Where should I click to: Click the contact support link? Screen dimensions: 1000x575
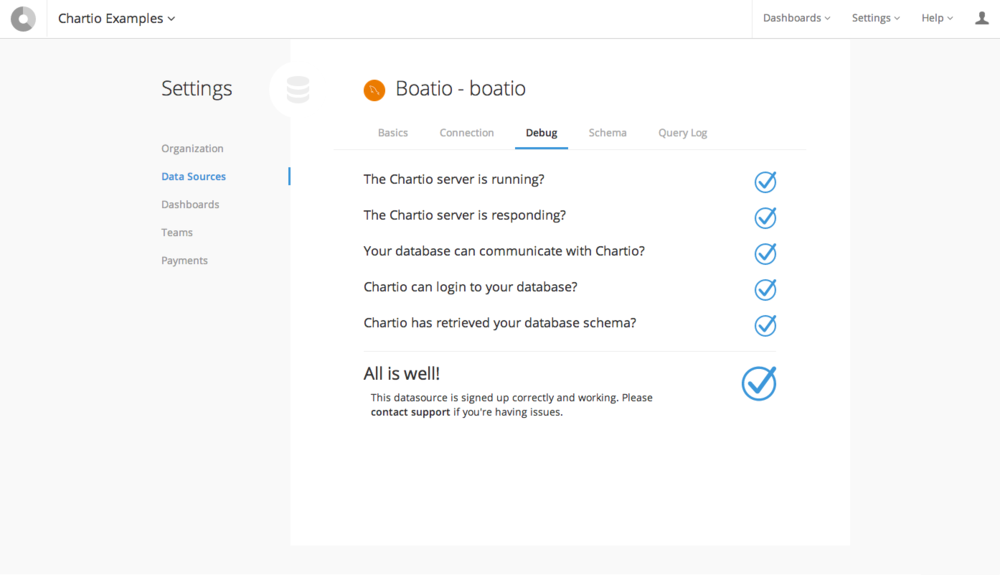410,412
